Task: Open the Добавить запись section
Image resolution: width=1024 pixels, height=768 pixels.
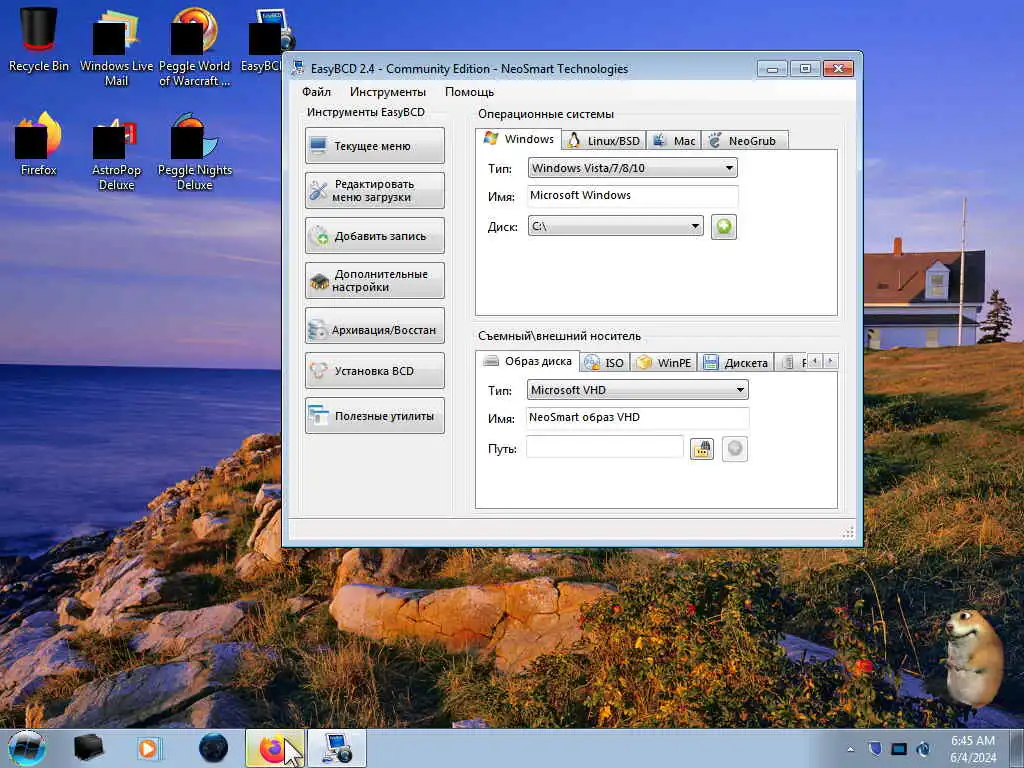Action: (x=375, y=236)
